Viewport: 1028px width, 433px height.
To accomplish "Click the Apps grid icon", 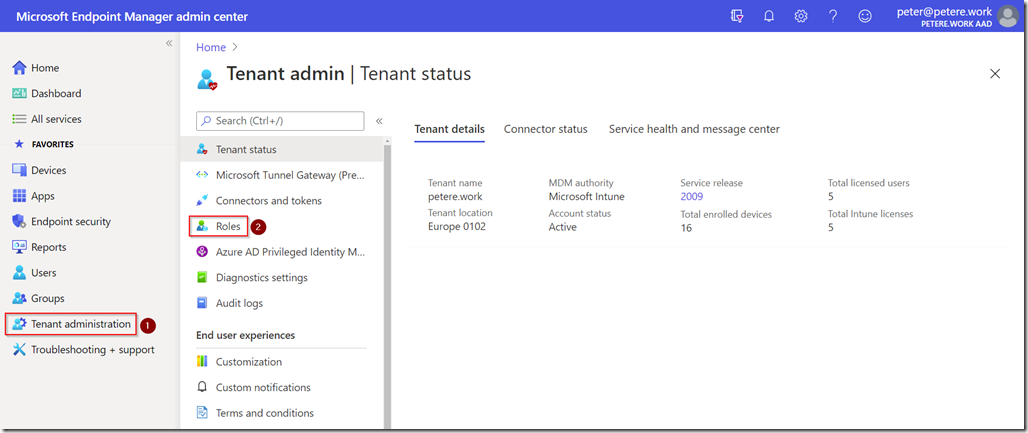I will coord(20,196).
